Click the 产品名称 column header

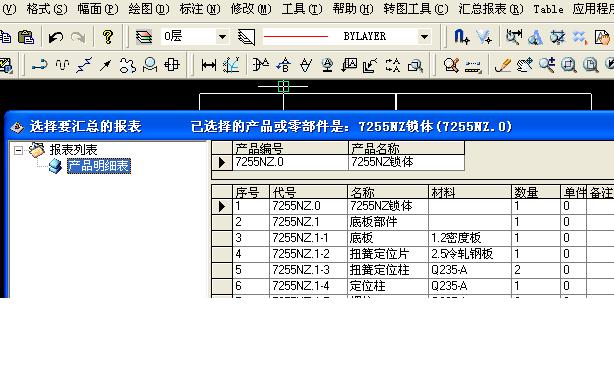pos(406,148)
